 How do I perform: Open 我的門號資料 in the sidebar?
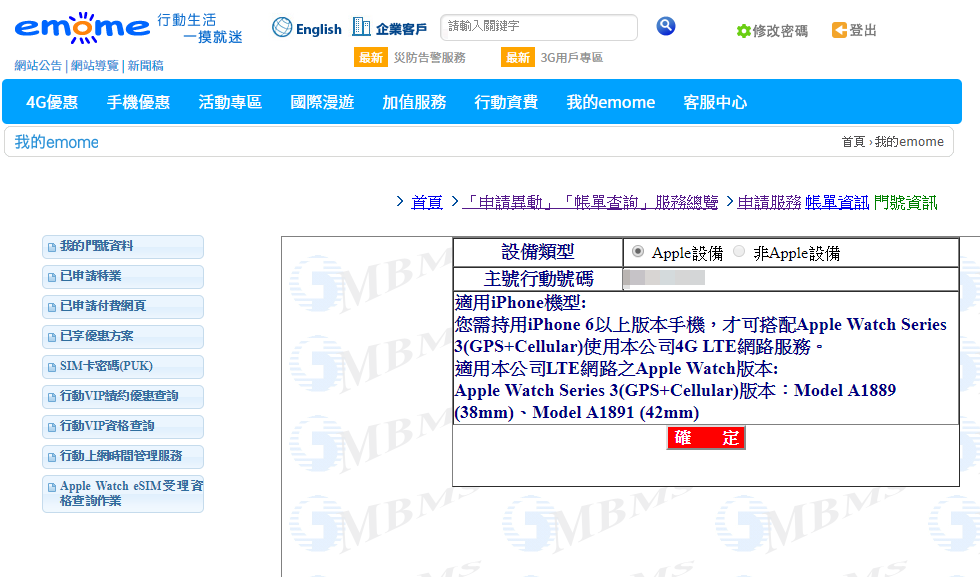click(123, 247)
